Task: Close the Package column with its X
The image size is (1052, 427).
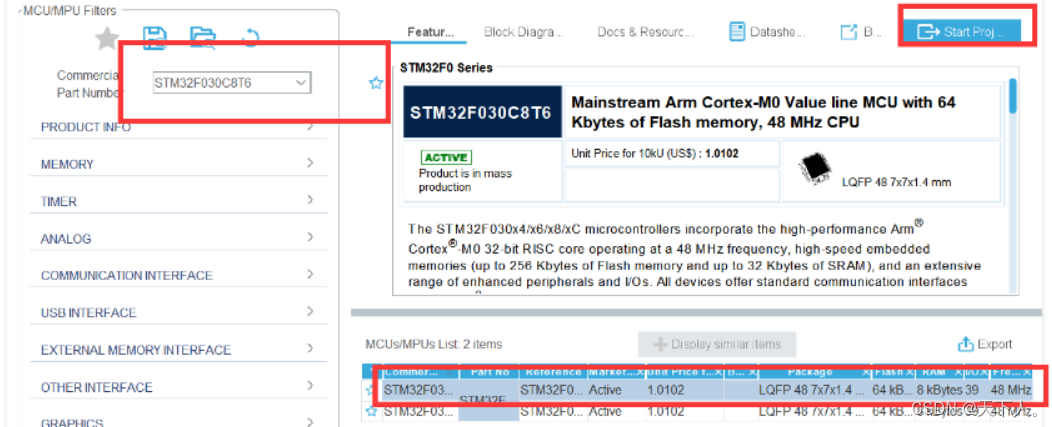Action: [x=865, y=372]
